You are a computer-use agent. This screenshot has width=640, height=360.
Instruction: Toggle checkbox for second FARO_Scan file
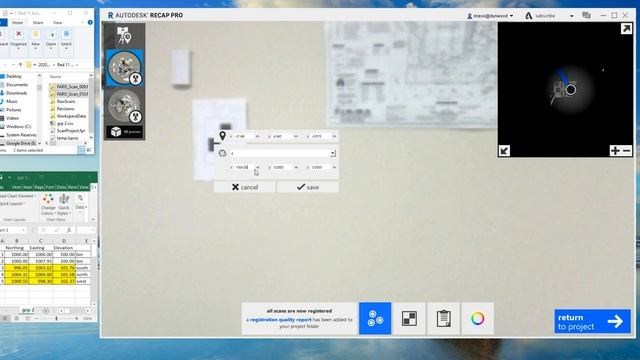point(52,94)
